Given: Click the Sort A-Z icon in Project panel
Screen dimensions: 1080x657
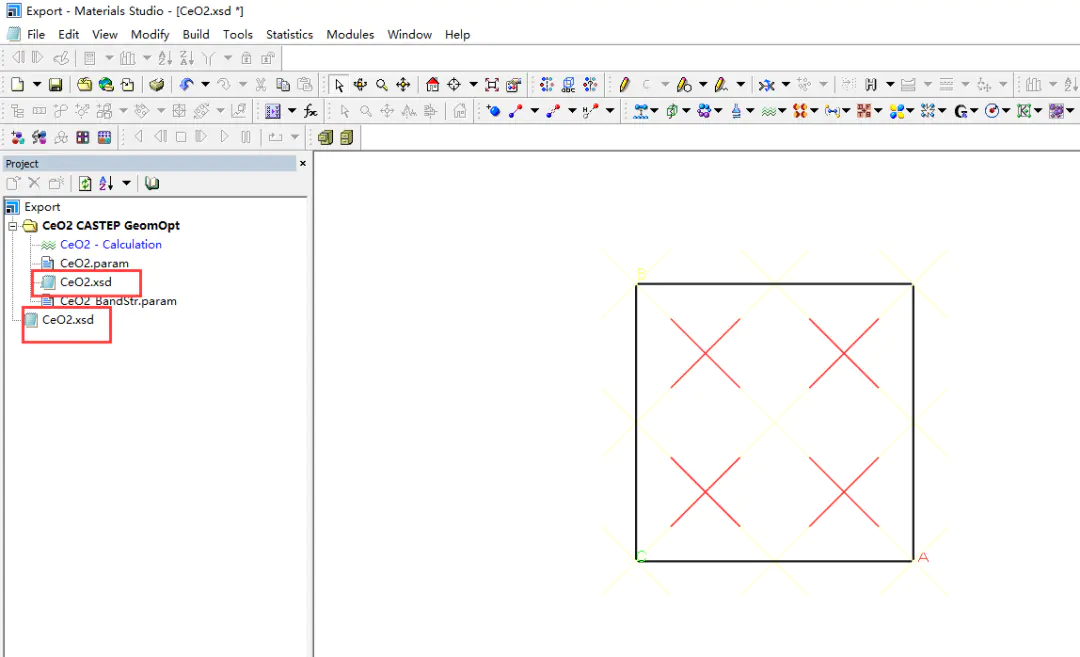Looking at the screenshot, I should [106, 183].
